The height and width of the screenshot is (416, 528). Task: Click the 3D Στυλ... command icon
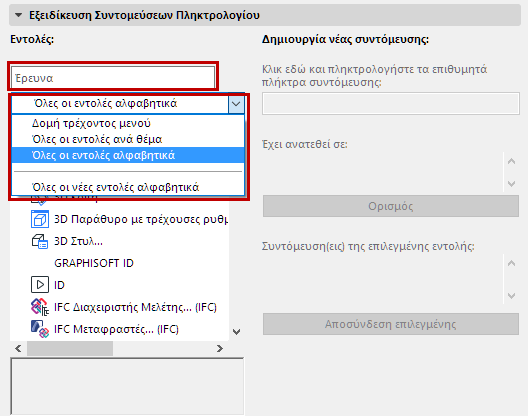pyautogui.click(x=40, y=241)
